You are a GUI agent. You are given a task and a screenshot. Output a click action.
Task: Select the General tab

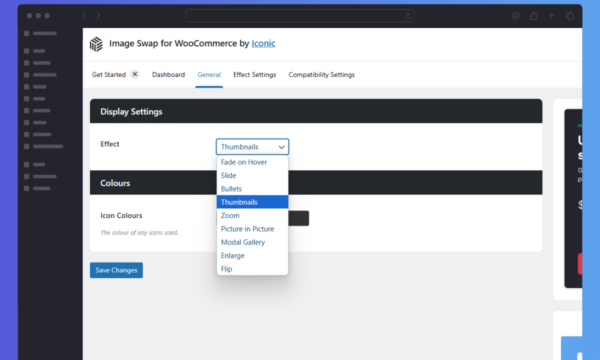coord(209,75)
